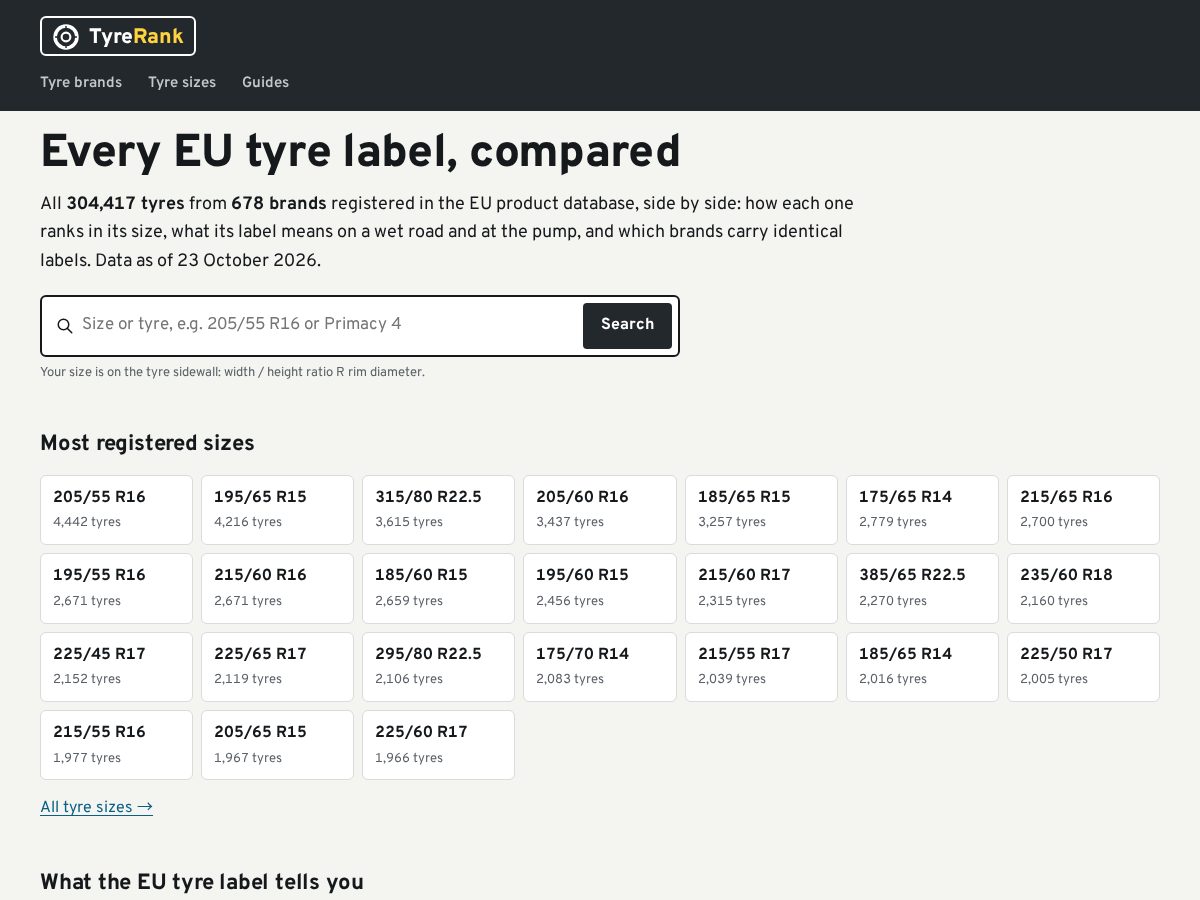Open the 225/50 R17 size card
The image size is (1200, 900).
pos(1083,667)
